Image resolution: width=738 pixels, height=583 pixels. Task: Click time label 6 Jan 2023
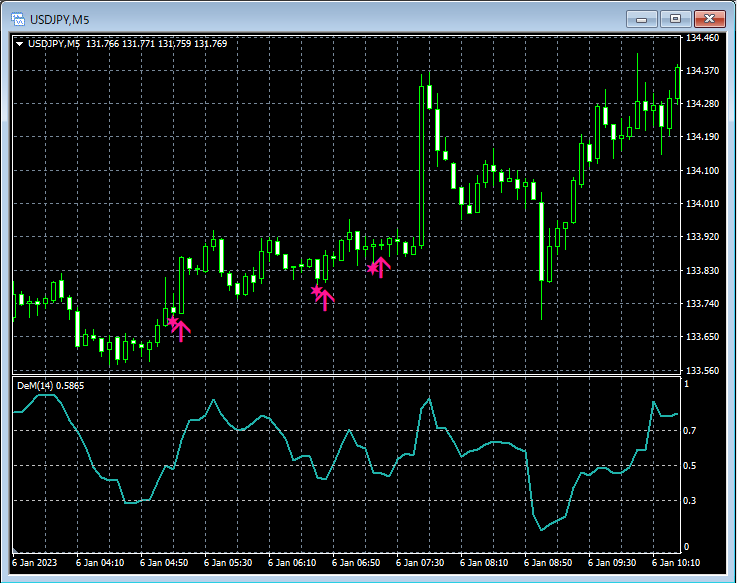(34, 563)
